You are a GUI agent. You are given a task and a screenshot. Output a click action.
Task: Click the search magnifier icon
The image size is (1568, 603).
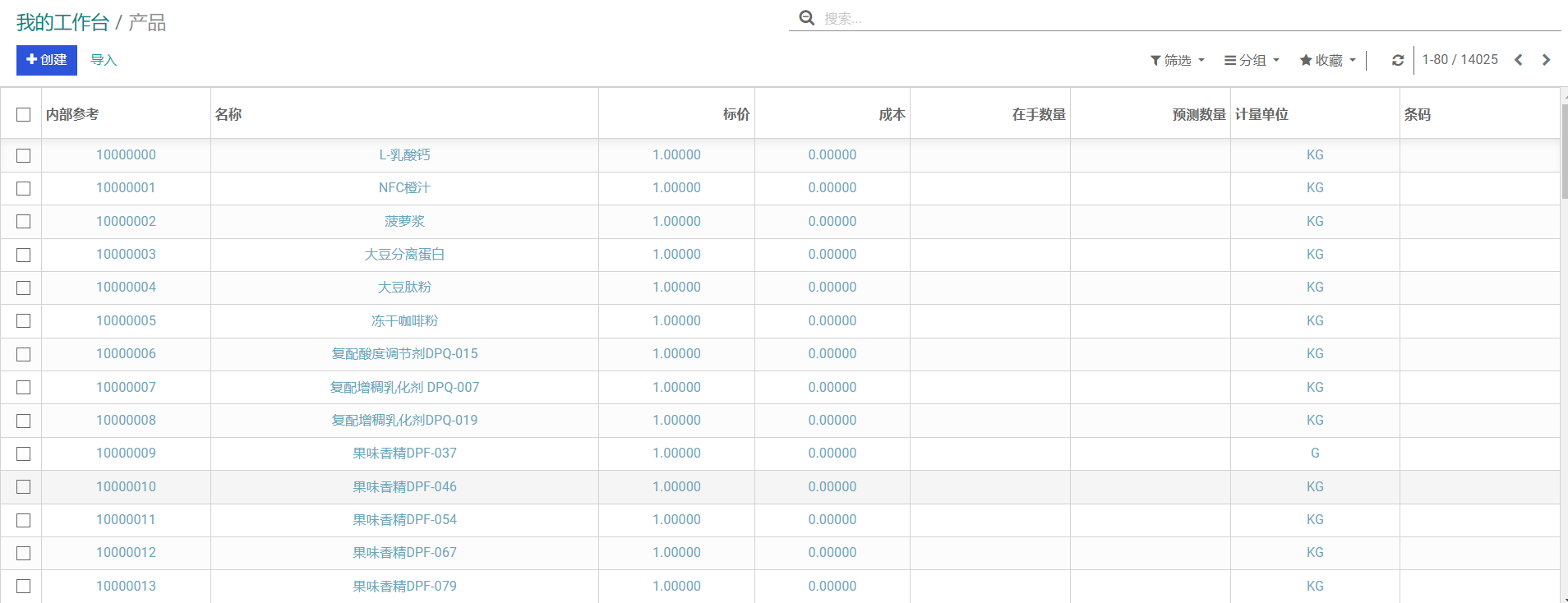point(807,18)
